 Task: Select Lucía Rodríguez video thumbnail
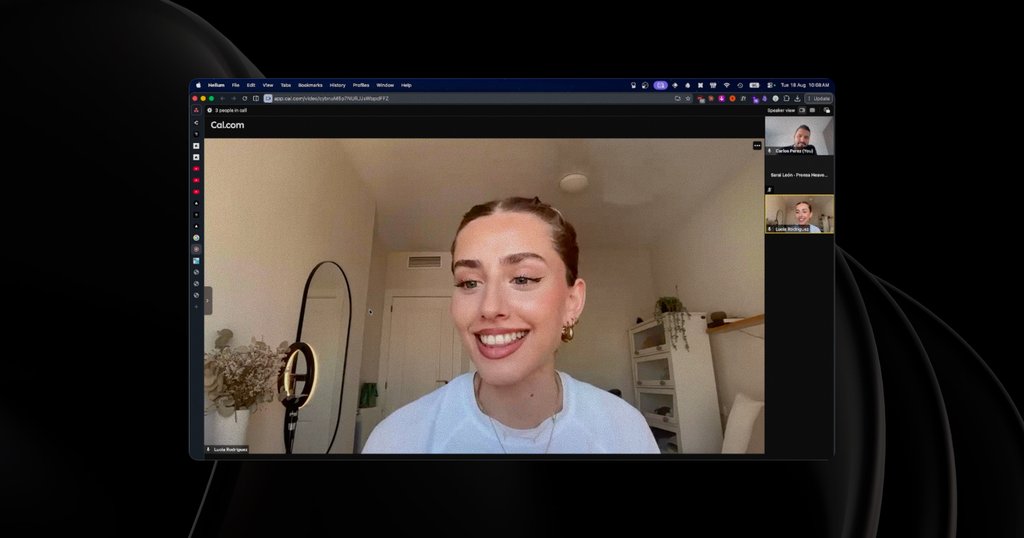[x=799, y=214]
